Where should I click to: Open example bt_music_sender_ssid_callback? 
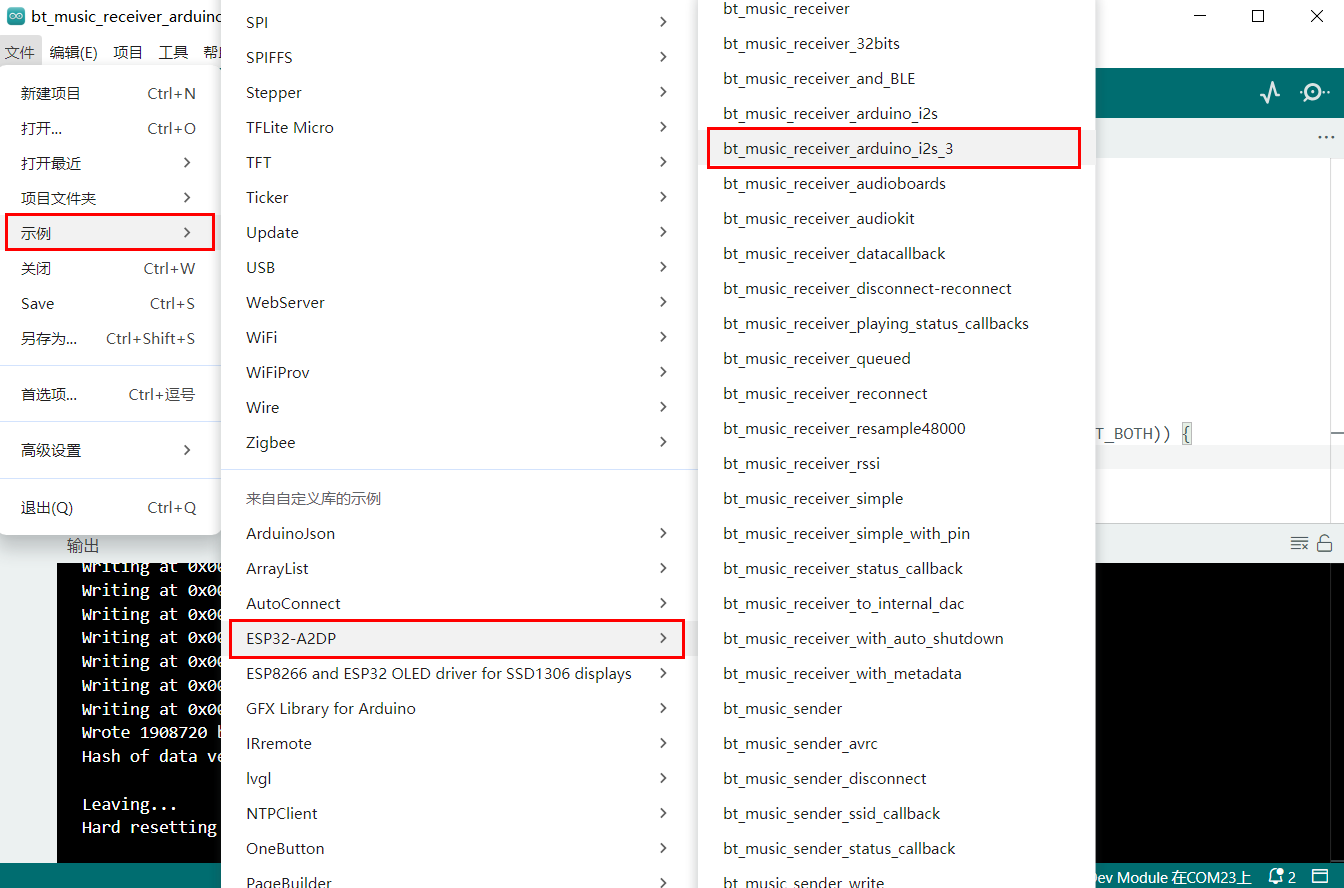click(x=895, y=813)
